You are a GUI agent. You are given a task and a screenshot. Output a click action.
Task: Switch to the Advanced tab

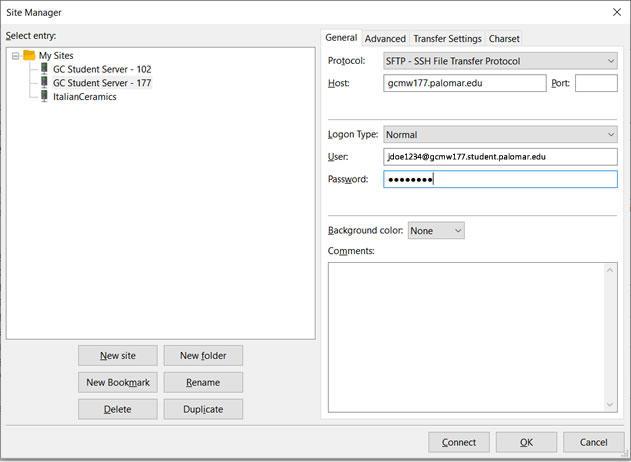(x=385, y=39)
